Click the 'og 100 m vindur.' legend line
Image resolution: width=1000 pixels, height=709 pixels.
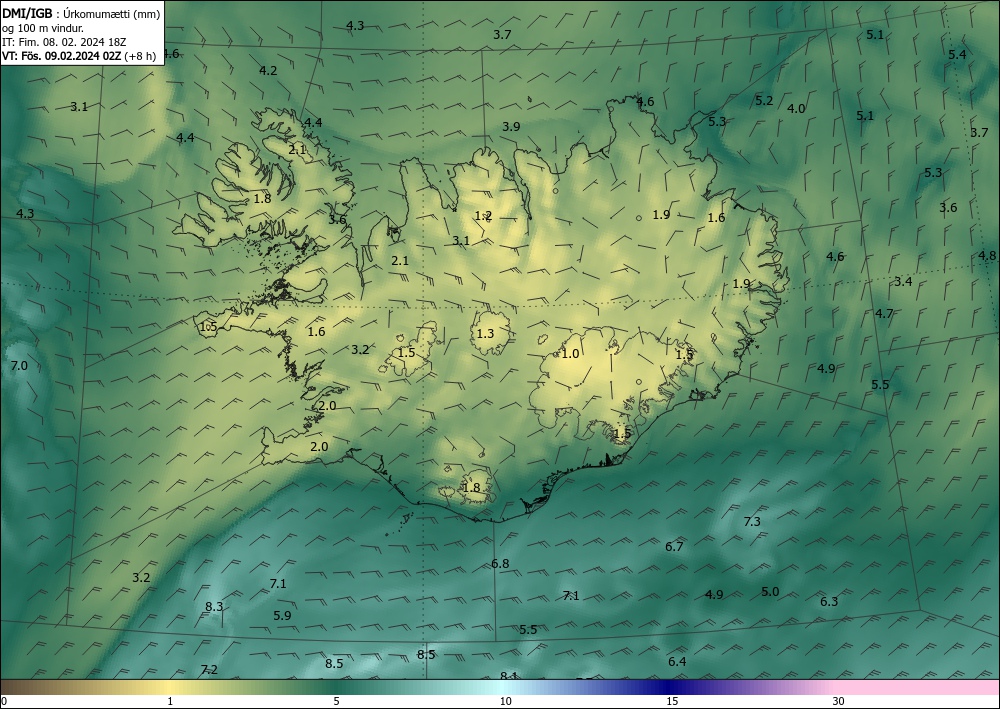[x=43, y=28]
